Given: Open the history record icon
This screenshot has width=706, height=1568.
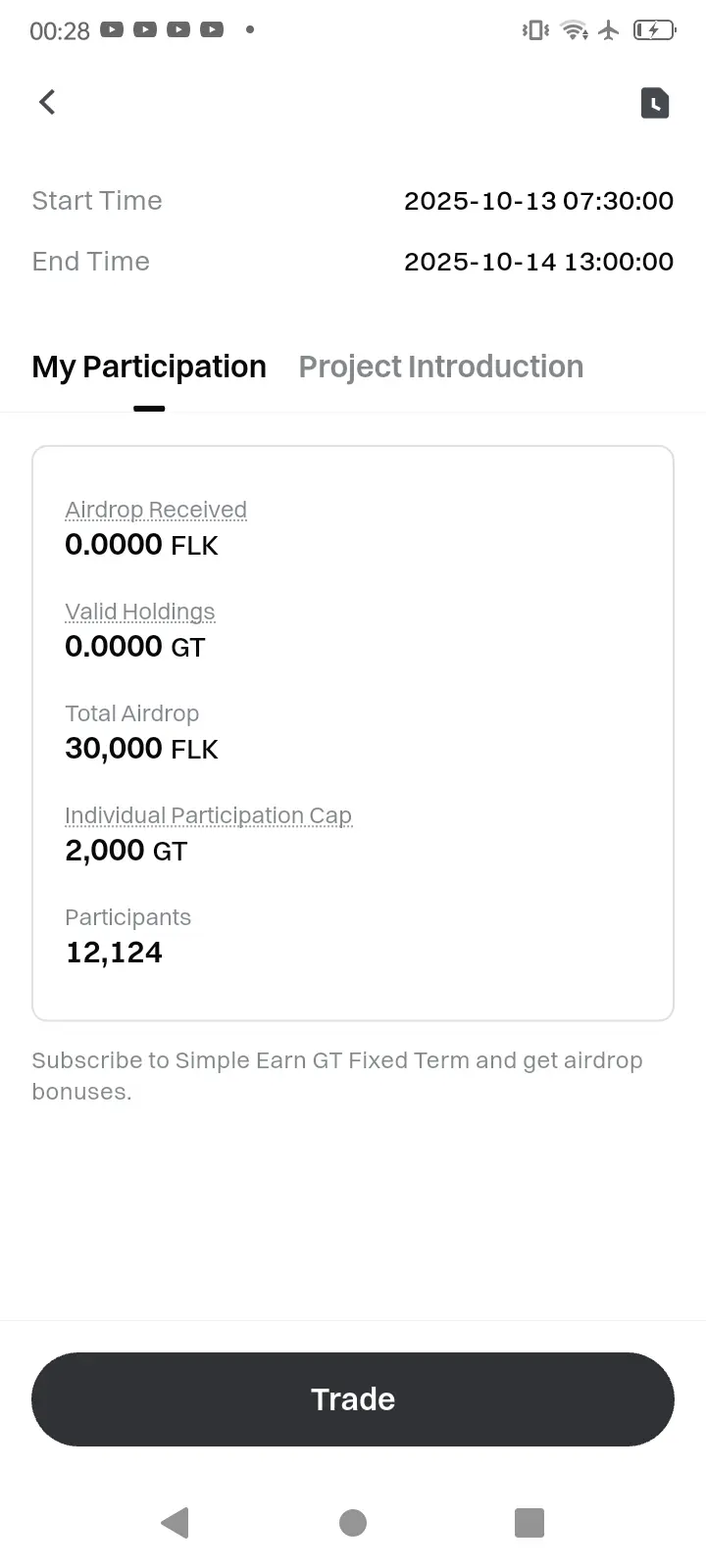Looking at the screenshot, I should tap(654, 103).
